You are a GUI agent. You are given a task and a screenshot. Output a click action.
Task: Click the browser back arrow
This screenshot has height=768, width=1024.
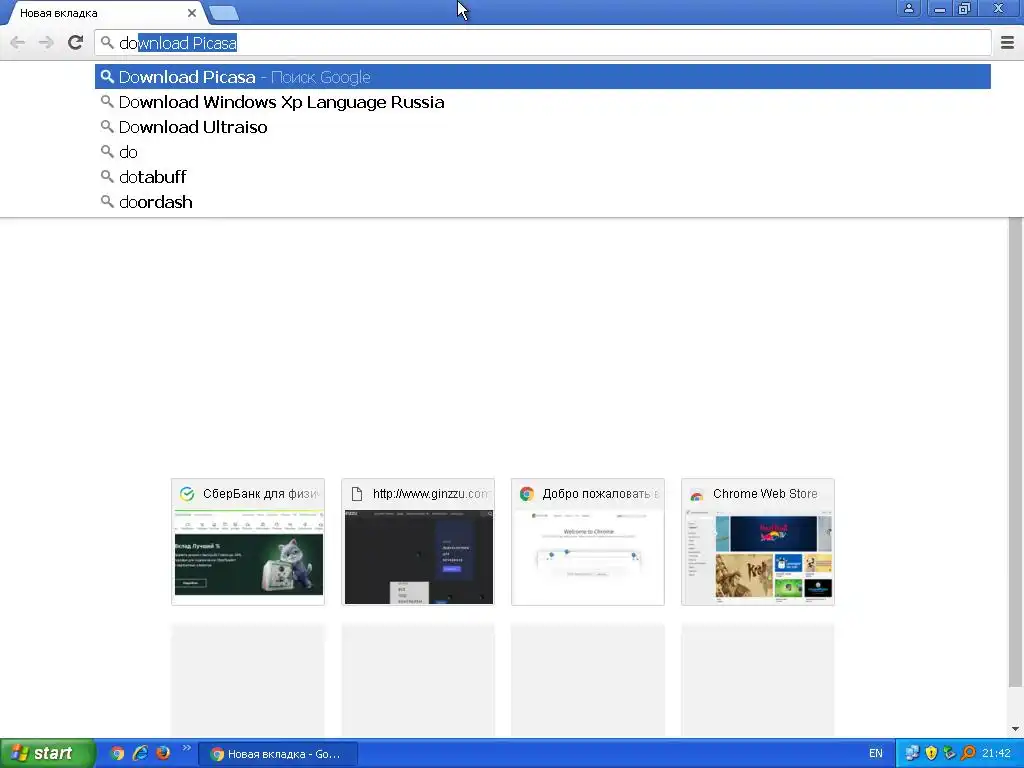click(x=18, y=43)
